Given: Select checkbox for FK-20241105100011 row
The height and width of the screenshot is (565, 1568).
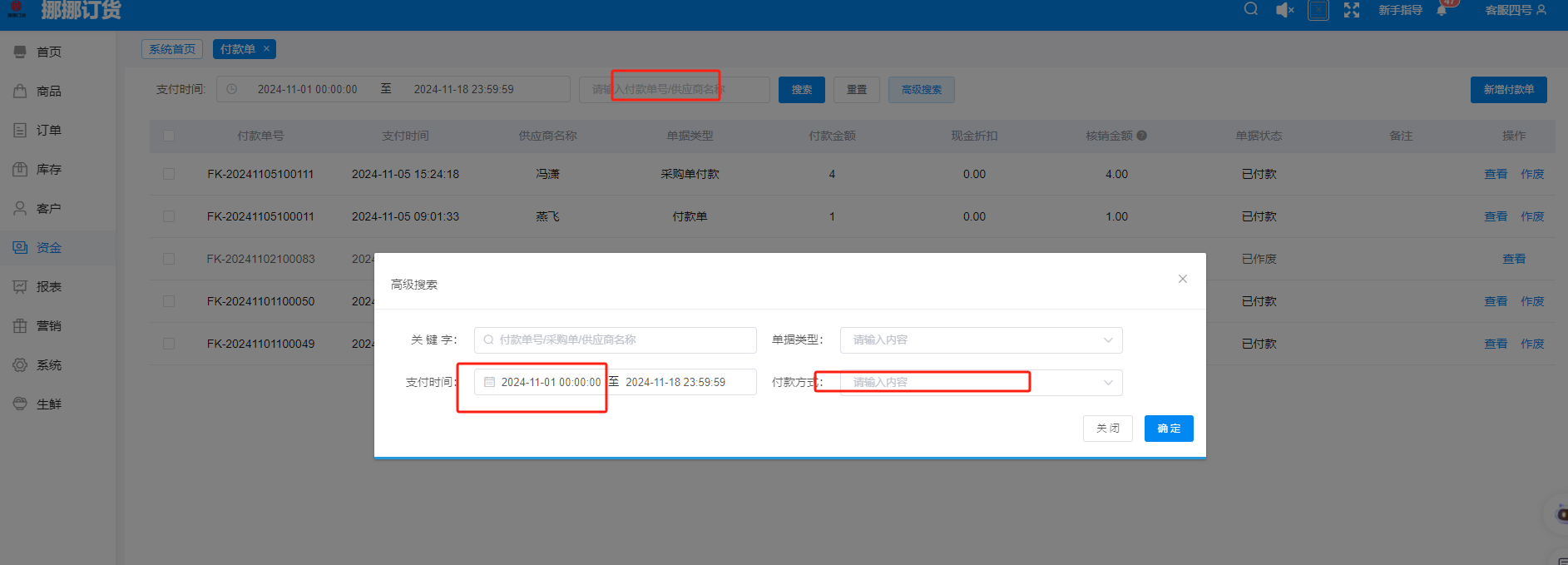Looking at the screenshot, I should pos(169,216).
